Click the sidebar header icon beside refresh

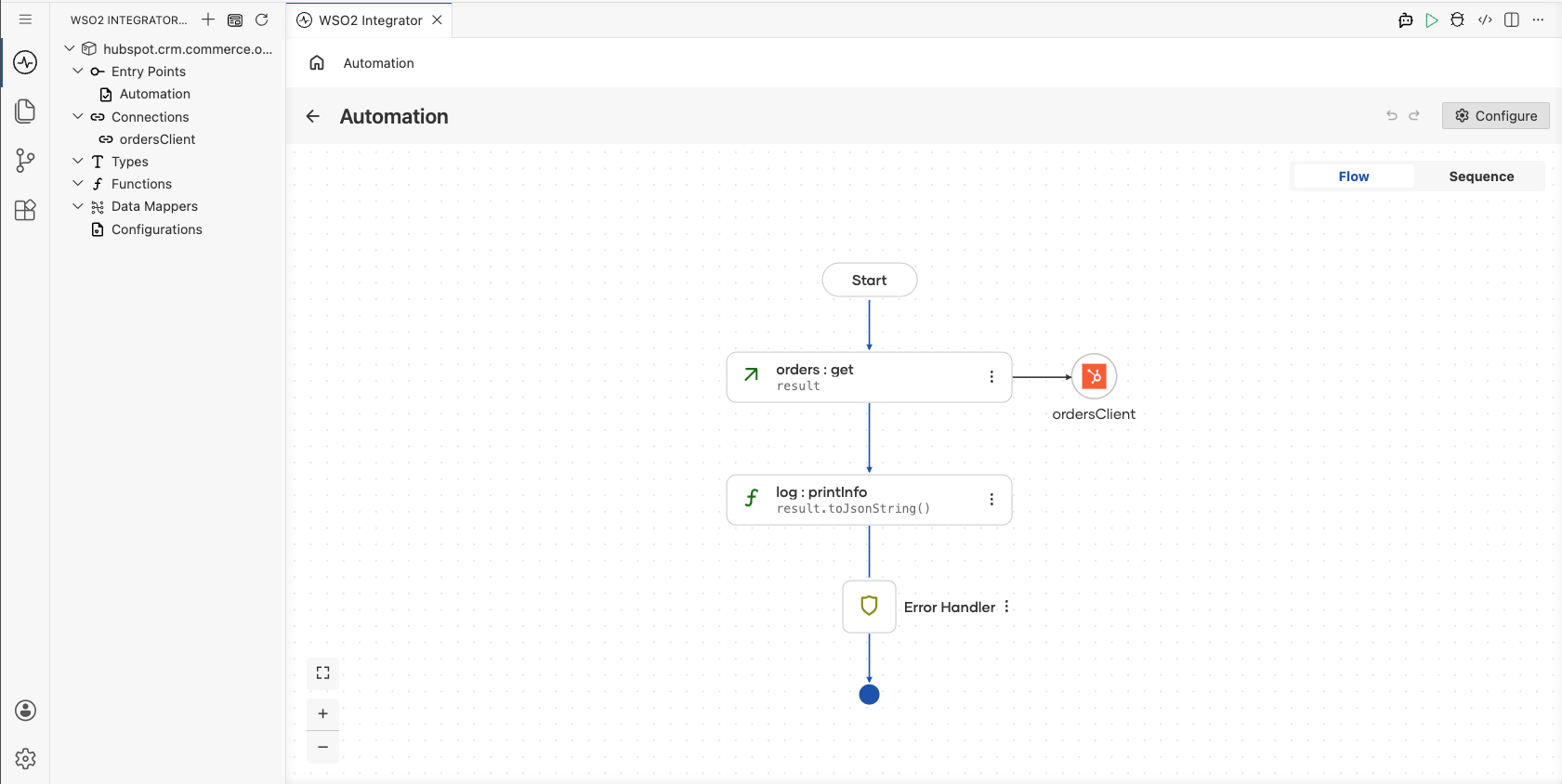click(x=235, y=20)
